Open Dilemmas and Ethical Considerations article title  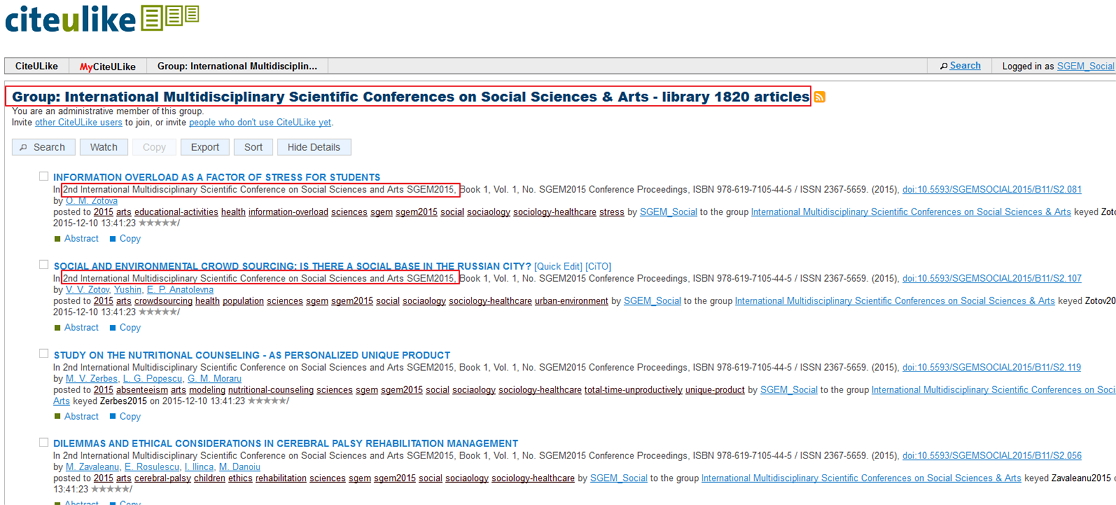(285, 444)
